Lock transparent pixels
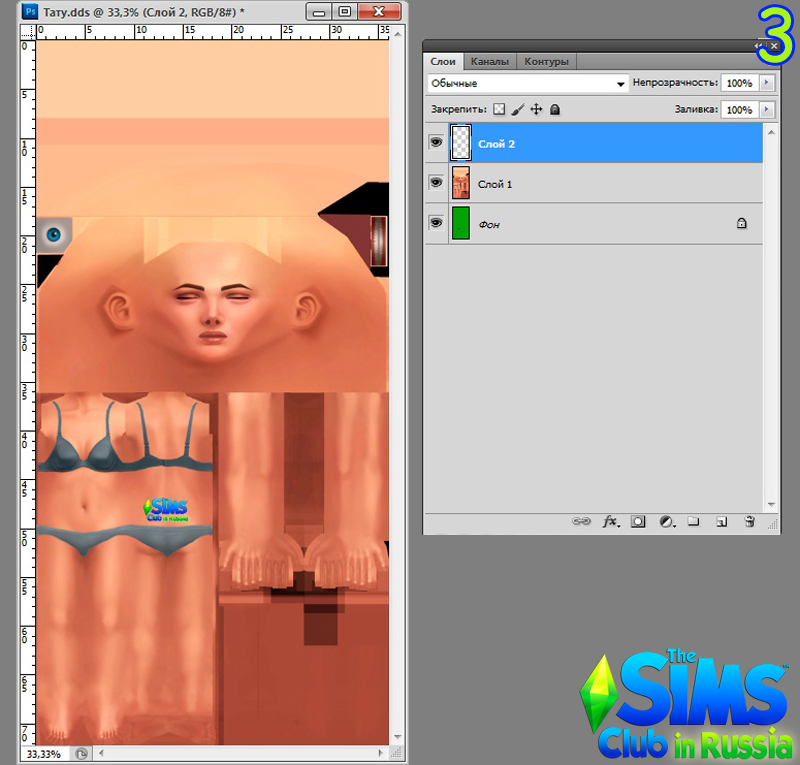The image size is (800, 765). coord(499,109)
